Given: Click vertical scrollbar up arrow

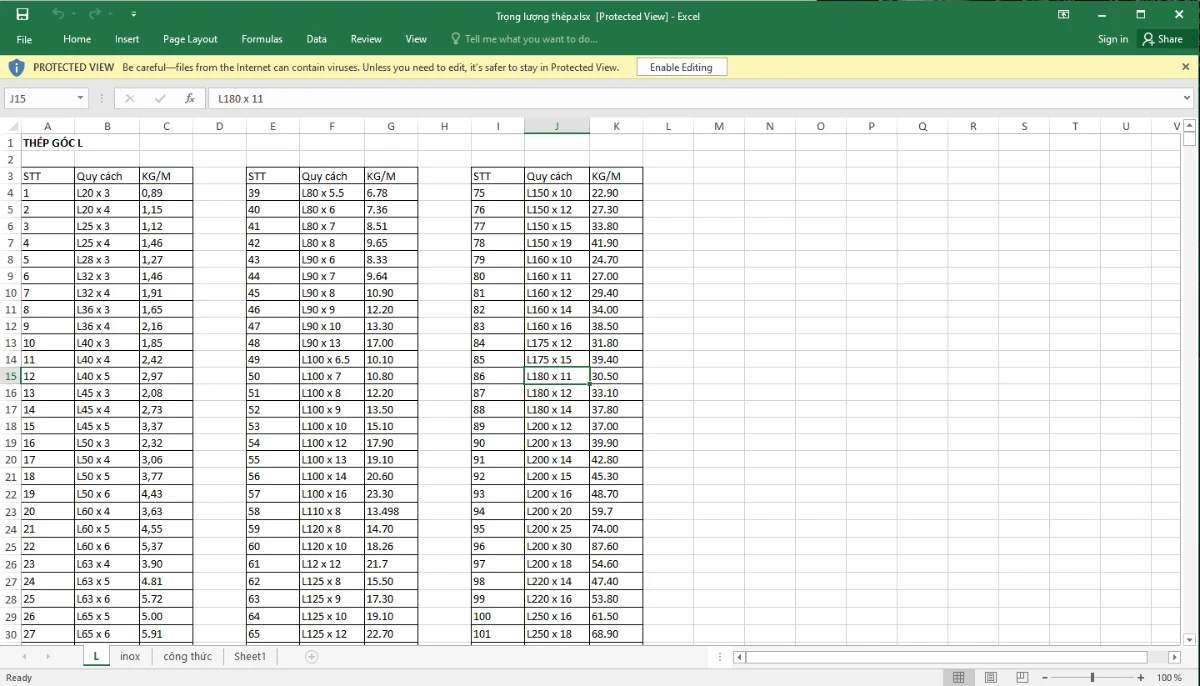Looking at the screenshot, I should click(1189, 126).
